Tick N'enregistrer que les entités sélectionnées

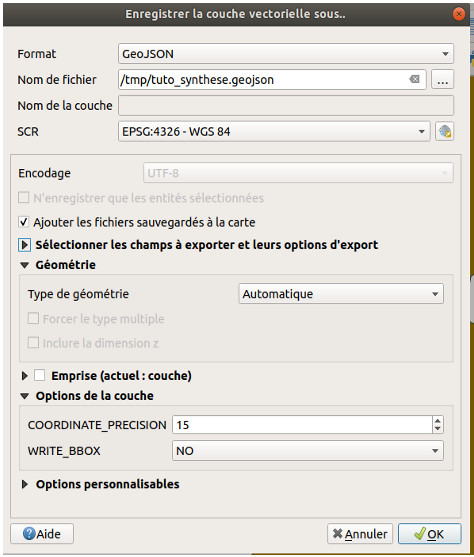point(23,198)
